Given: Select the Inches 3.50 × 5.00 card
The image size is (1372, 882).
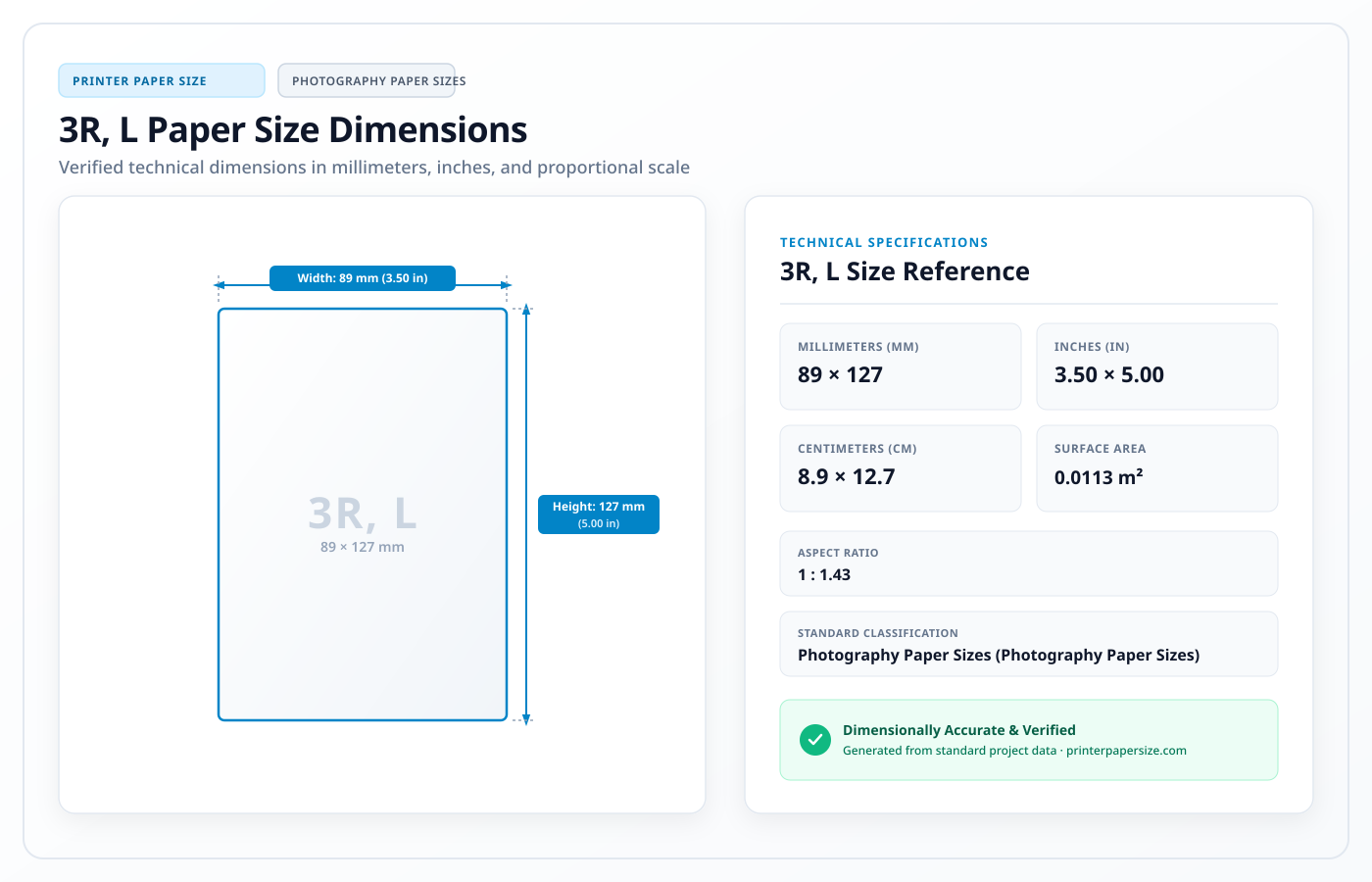Looking at the screenshot, I should (x=1157, y=367).
